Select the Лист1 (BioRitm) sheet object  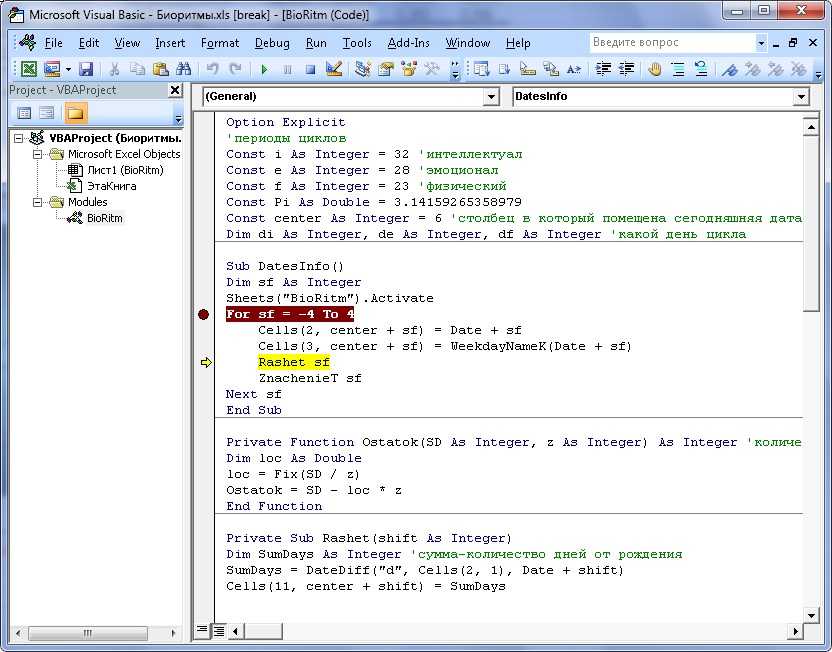coord(125,170)
